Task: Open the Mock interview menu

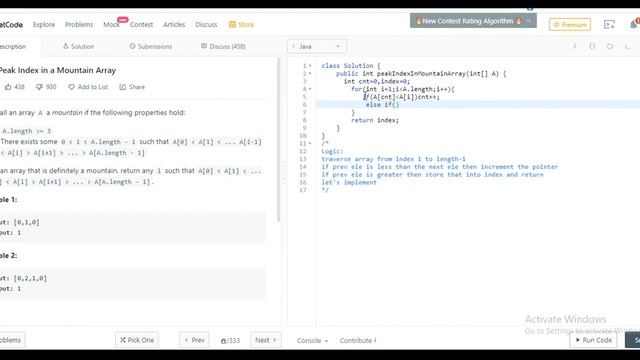Action: tap(111, 24)
